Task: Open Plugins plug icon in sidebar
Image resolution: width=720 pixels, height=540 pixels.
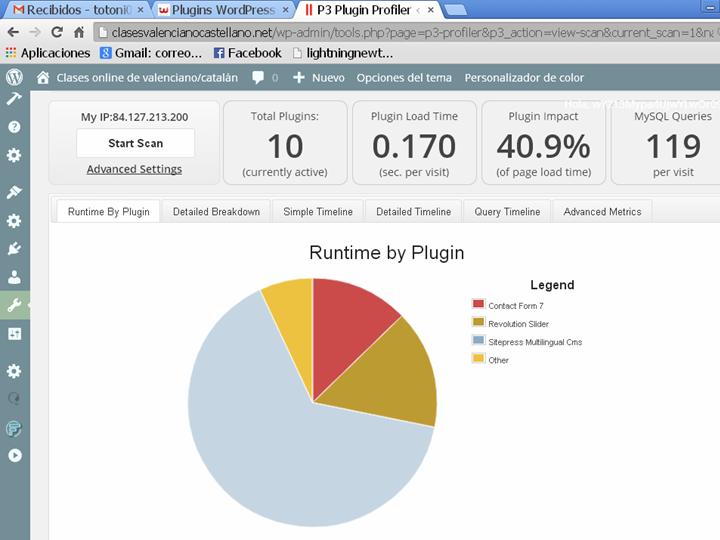Action: [x=14, y=249]
